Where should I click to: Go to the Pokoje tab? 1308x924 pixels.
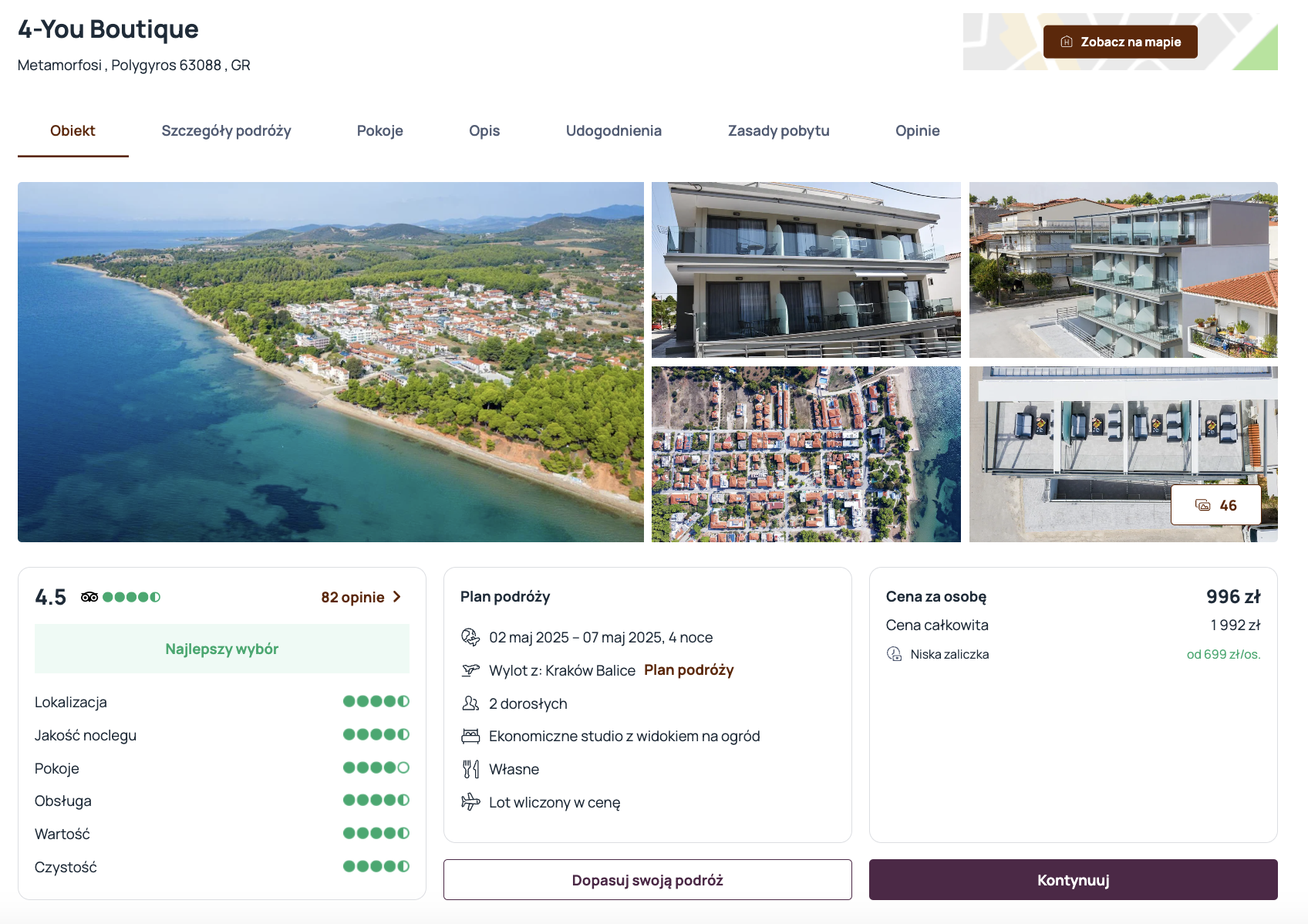click(380, 131)
